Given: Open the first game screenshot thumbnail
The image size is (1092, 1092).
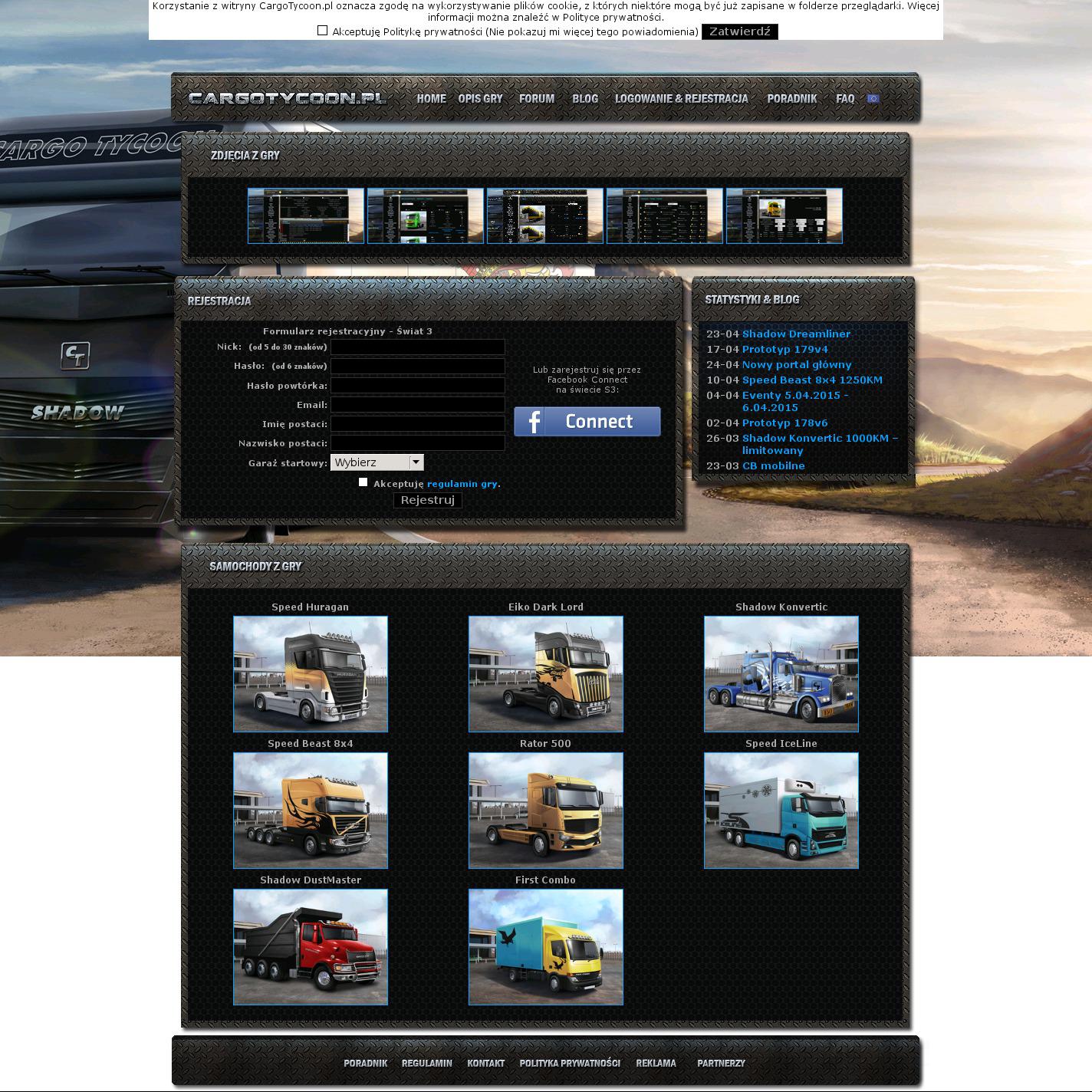Looking at the screenshot, I should pos(306,216).
